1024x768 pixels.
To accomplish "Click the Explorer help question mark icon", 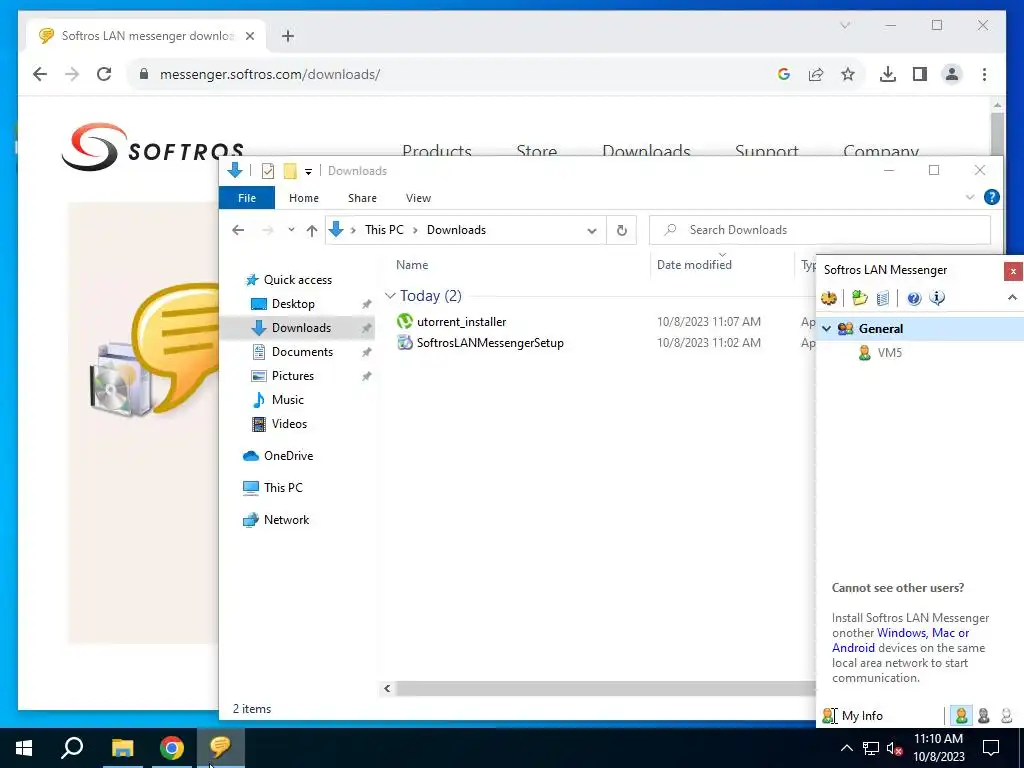I will click(x=991, y=197).
